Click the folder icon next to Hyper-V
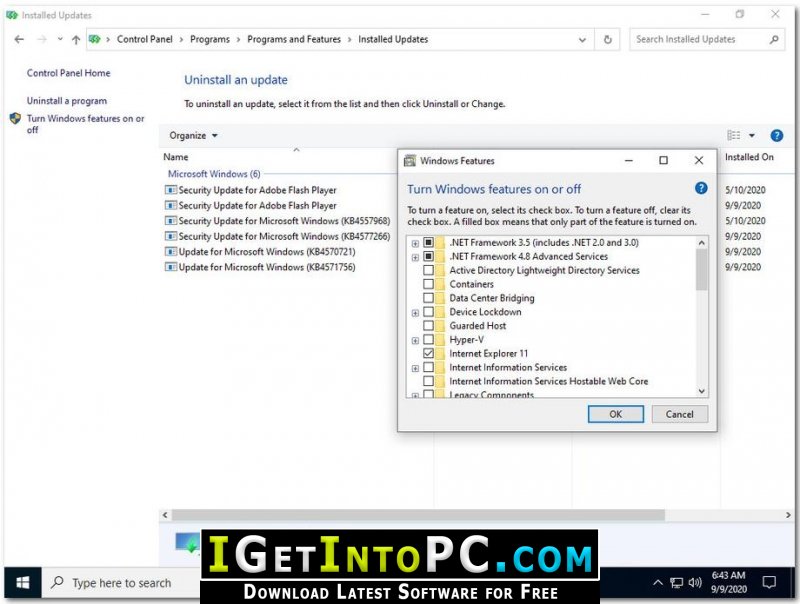This screenshot has height=604, width=800. click(440, 340)
